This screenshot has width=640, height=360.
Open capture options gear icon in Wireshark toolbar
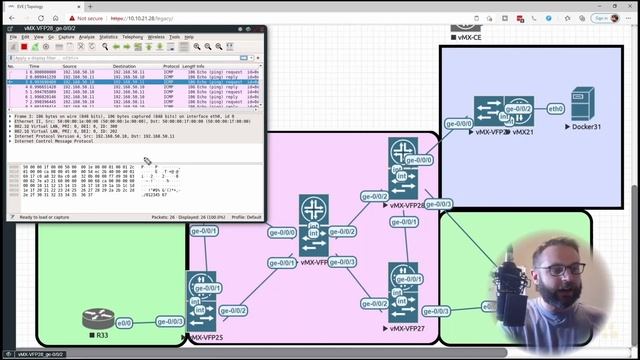[x=46, y=47]
